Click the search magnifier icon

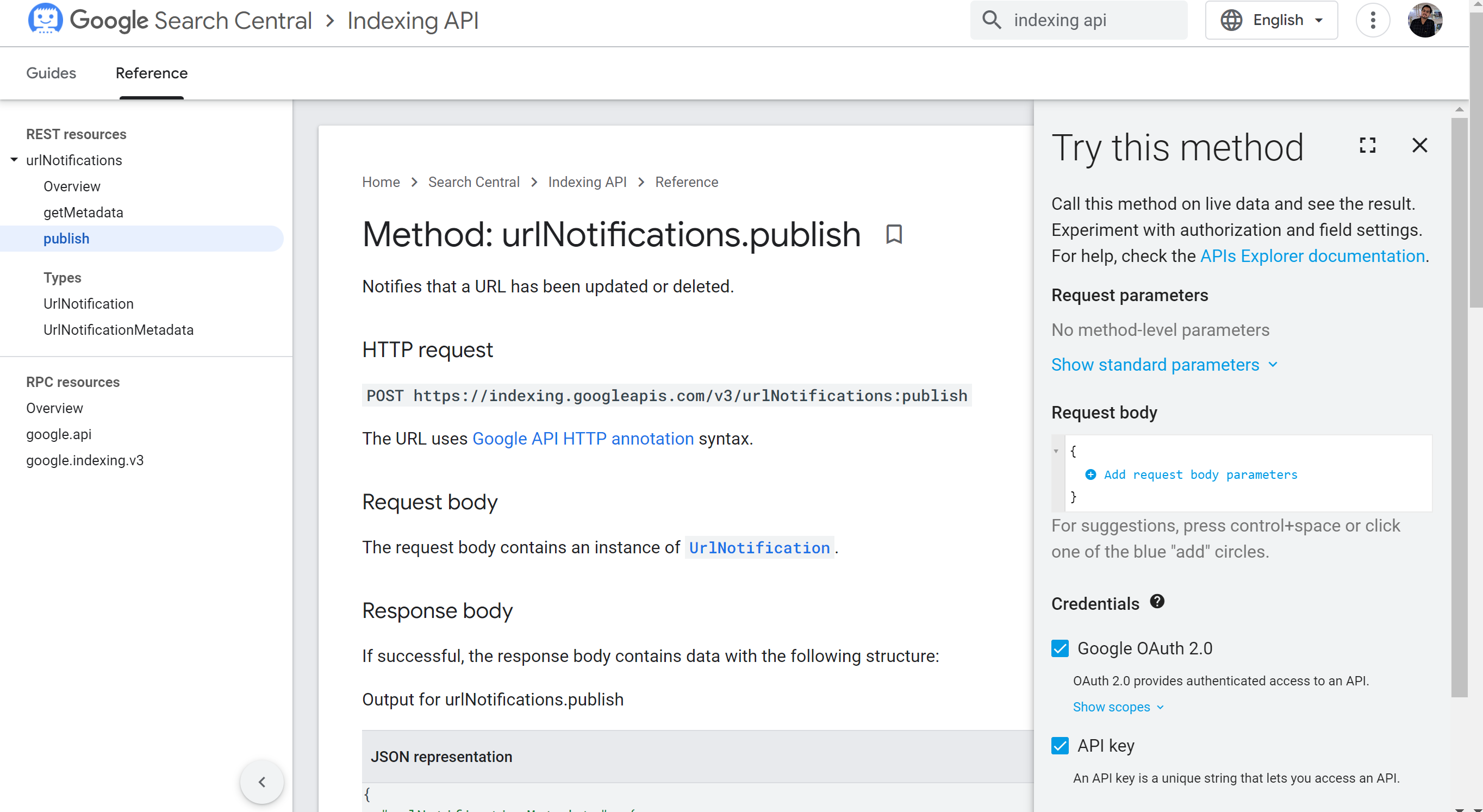point(992,20)
